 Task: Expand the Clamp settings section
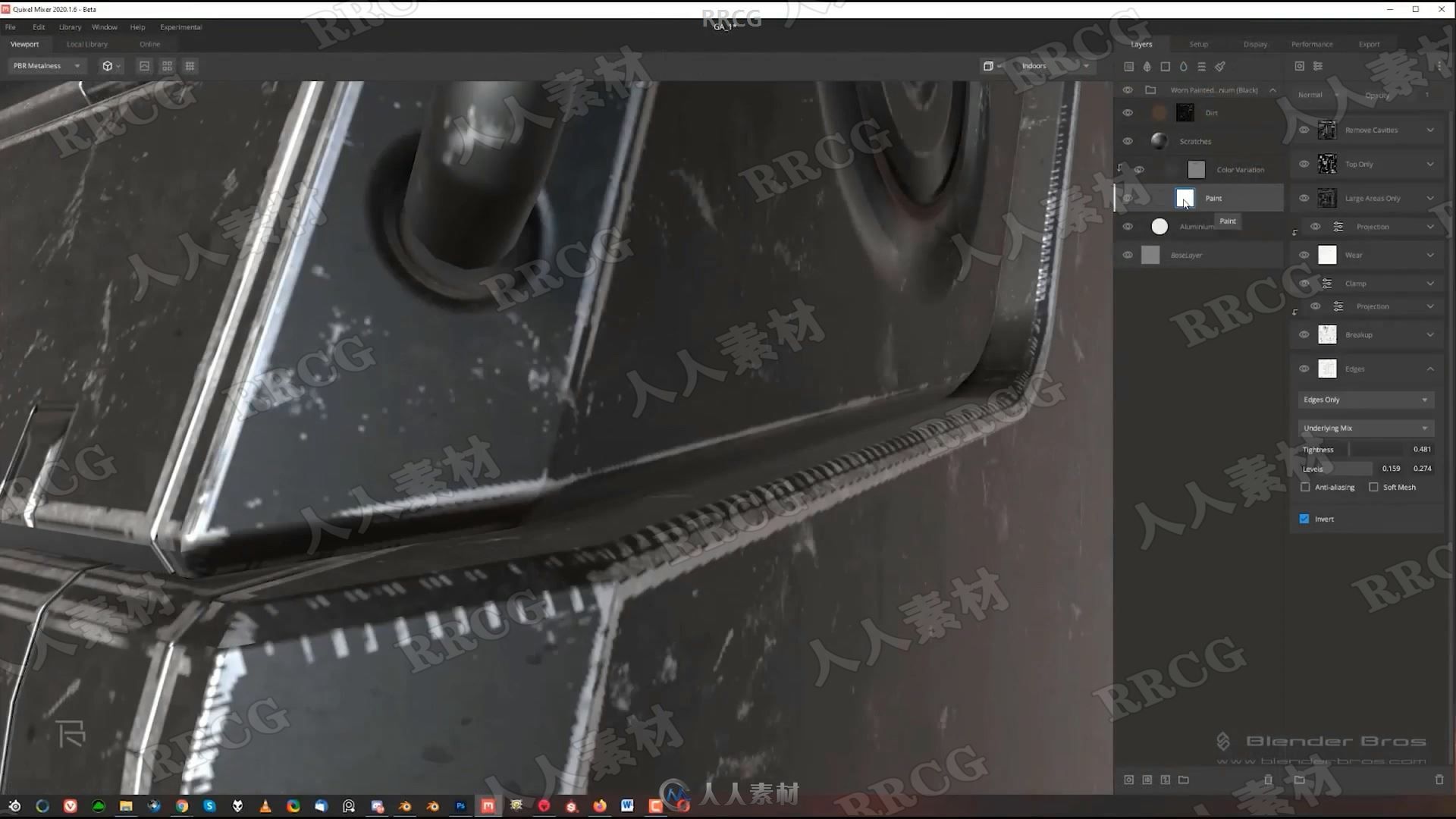point(1431,283)
